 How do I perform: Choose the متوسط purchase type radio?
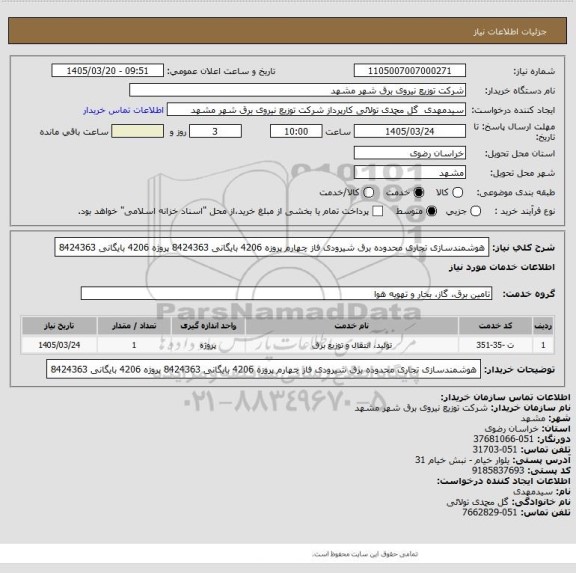click(432, 211)
